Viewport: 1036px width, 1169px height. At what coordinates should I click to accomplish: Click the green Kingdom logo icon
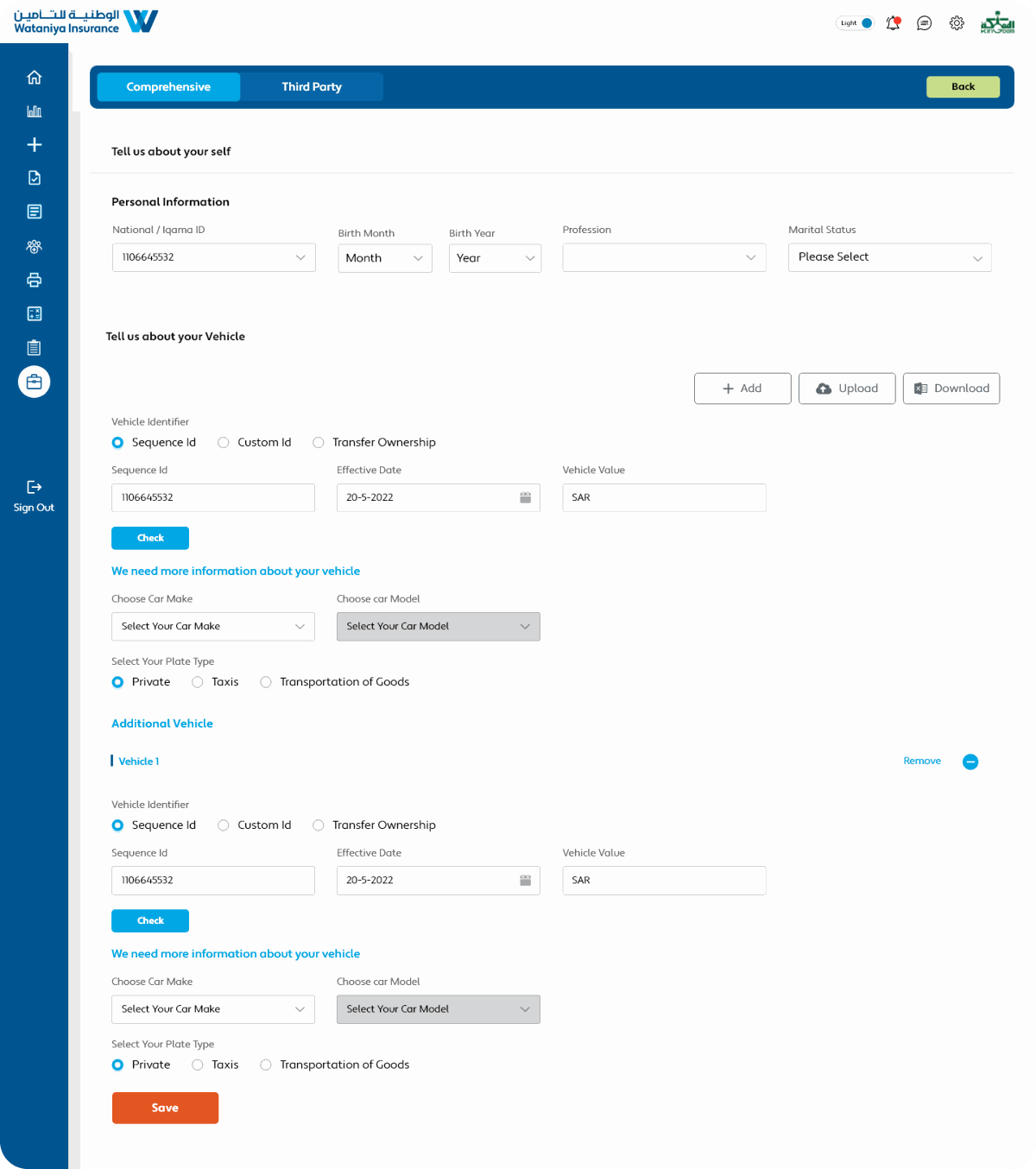pos(997,22)
